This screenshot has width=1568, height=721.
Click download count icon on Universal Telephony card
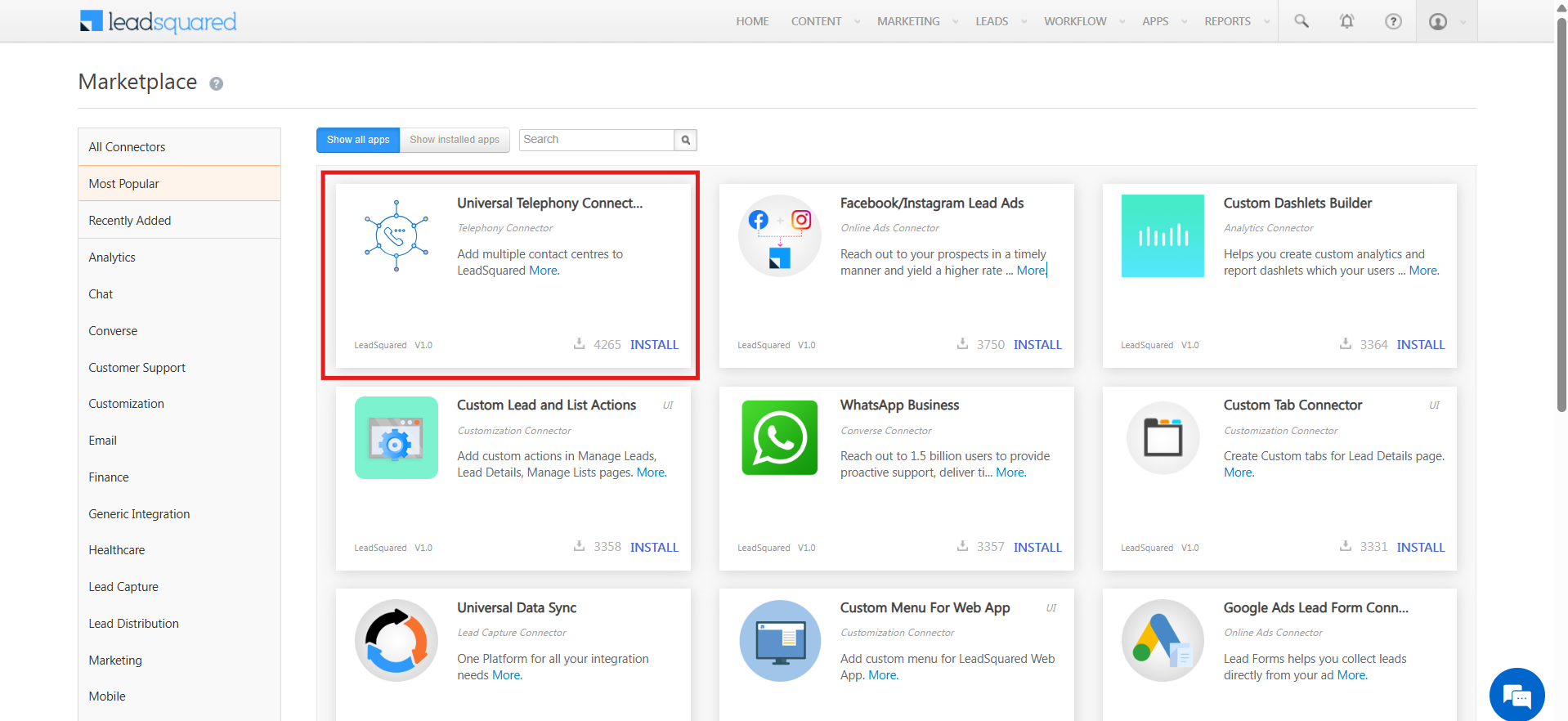[579, 343]
